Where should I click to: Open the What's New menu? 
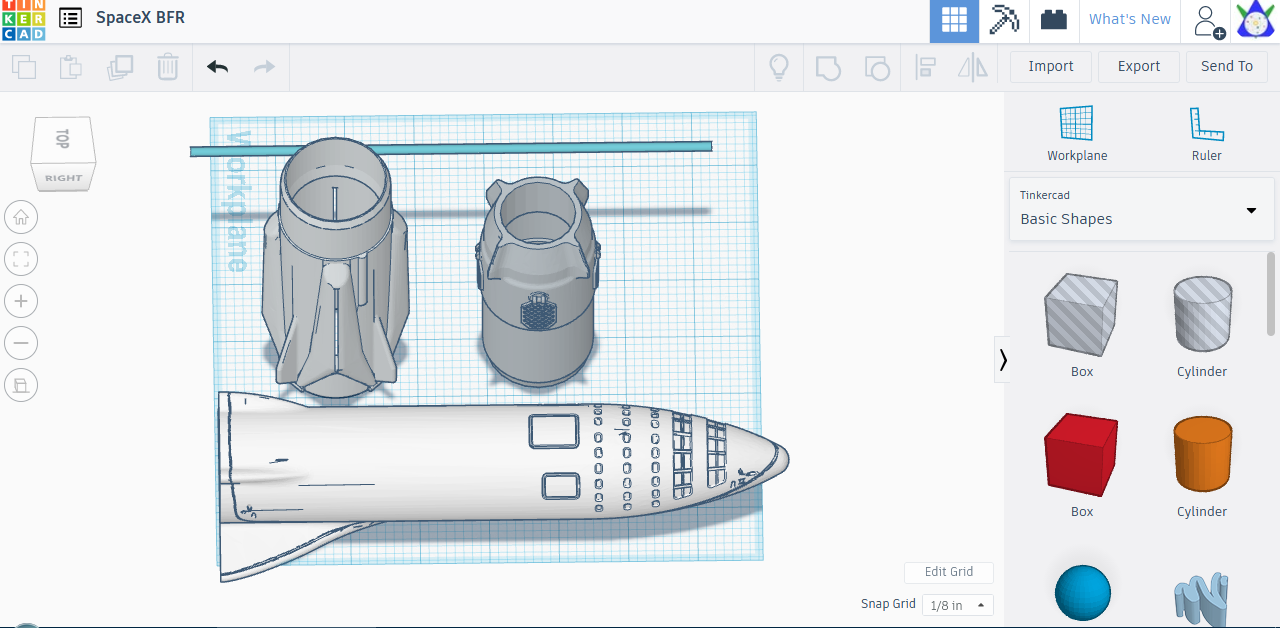pos(1130,19)
